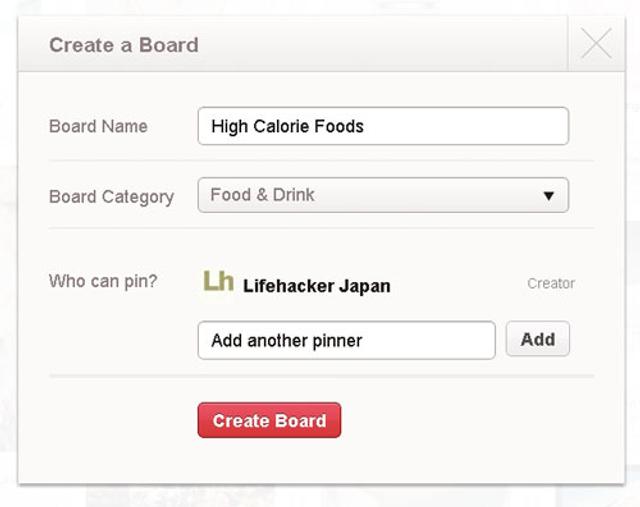The image size is (640, 507).
Task: Select the Lifehacker Japan pinner name
Action: click(x=316, y=286)
